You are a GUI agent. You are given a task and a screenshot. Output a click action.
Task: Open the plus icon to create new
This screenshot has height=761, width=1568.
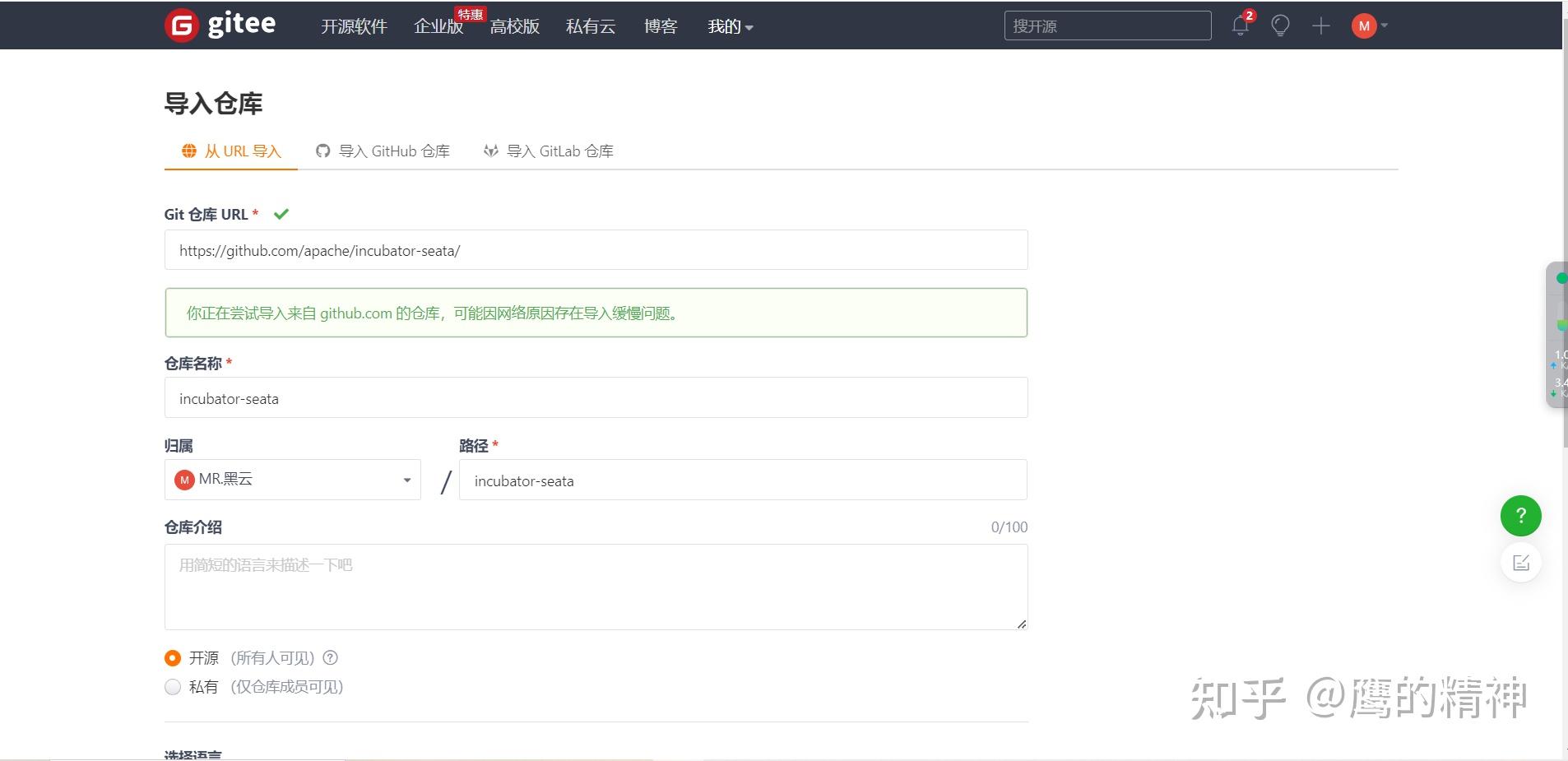pyautogui.click(x=1320, y=26)
